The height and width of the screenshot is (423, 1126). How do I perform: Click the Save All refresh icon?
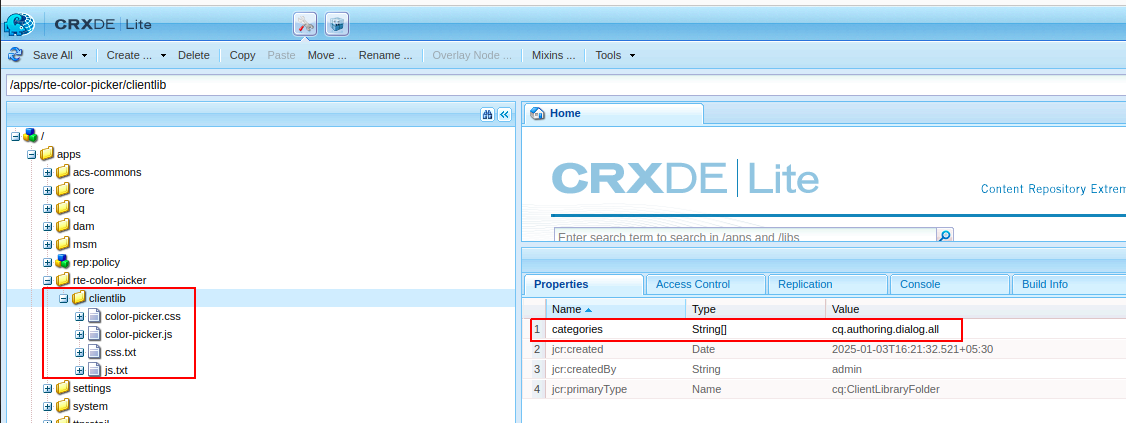tap(16, 55)
